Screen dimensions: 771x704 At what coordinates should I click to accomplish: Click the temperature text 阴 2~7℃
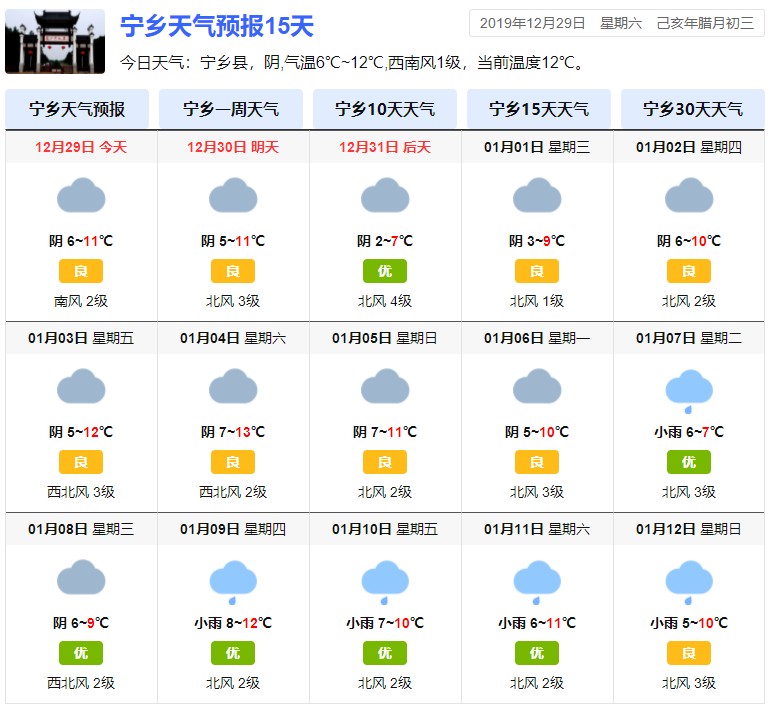pyautogui.click(x=385, y=241)
